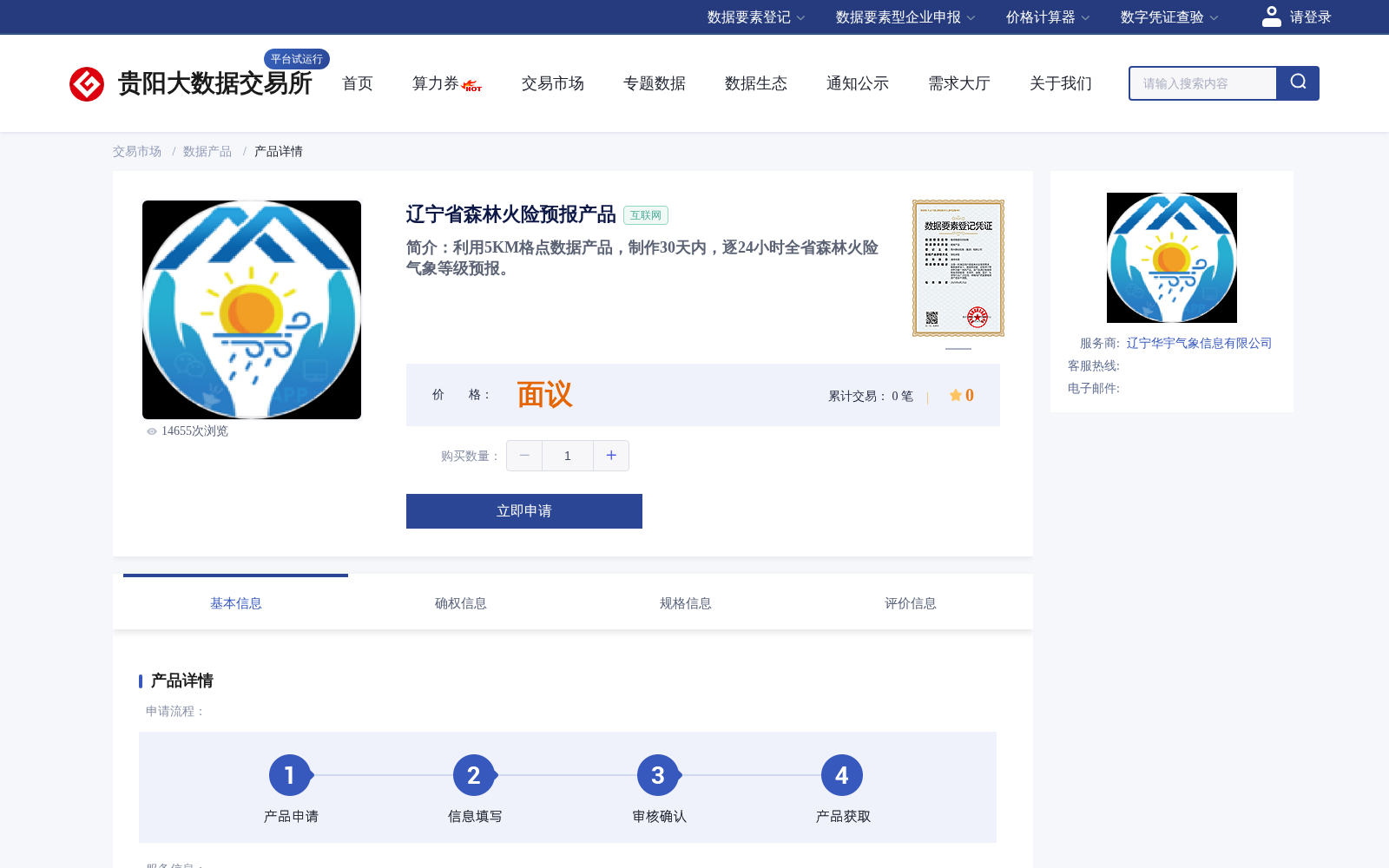
Task: Click the purchase quantity input box
Action: [568, 456]
